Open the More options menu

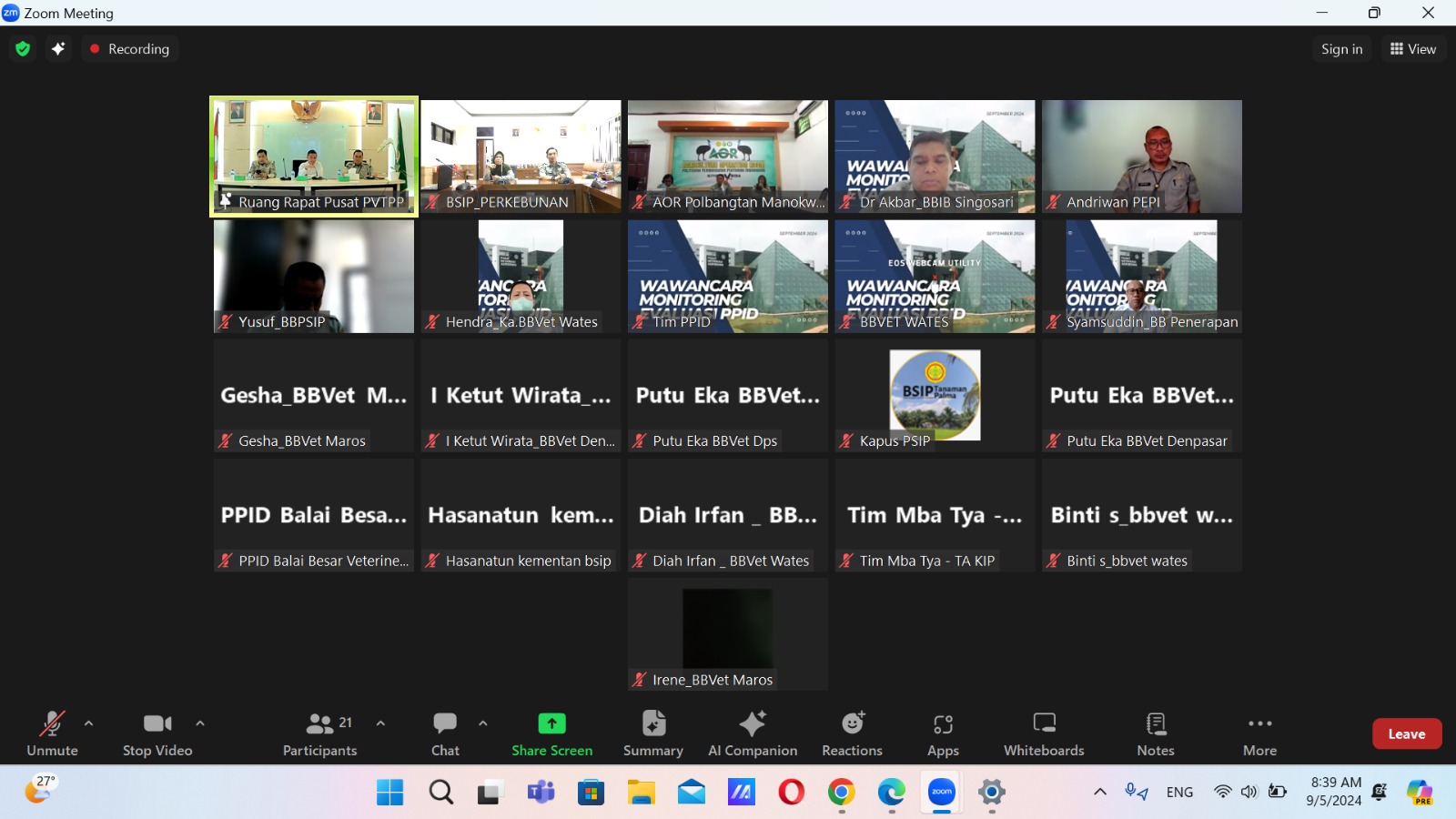pyautogui.click(x=1260, y=733)
